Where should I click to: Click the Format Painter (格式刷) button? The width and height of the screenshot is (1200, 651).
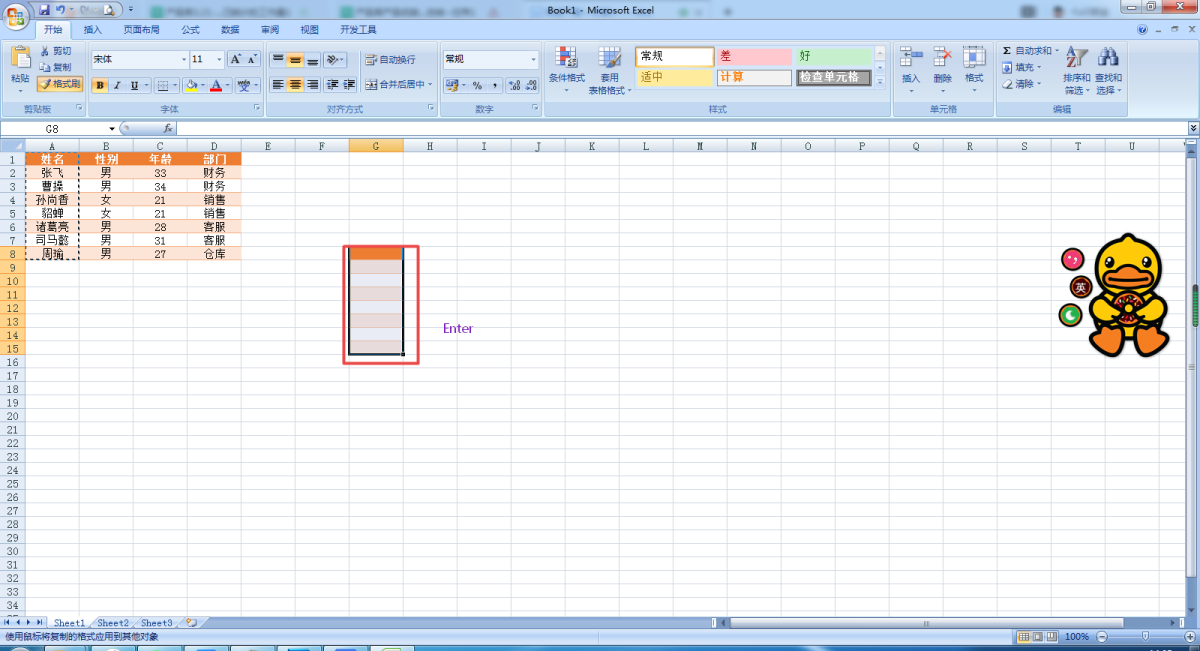point(59,84)
